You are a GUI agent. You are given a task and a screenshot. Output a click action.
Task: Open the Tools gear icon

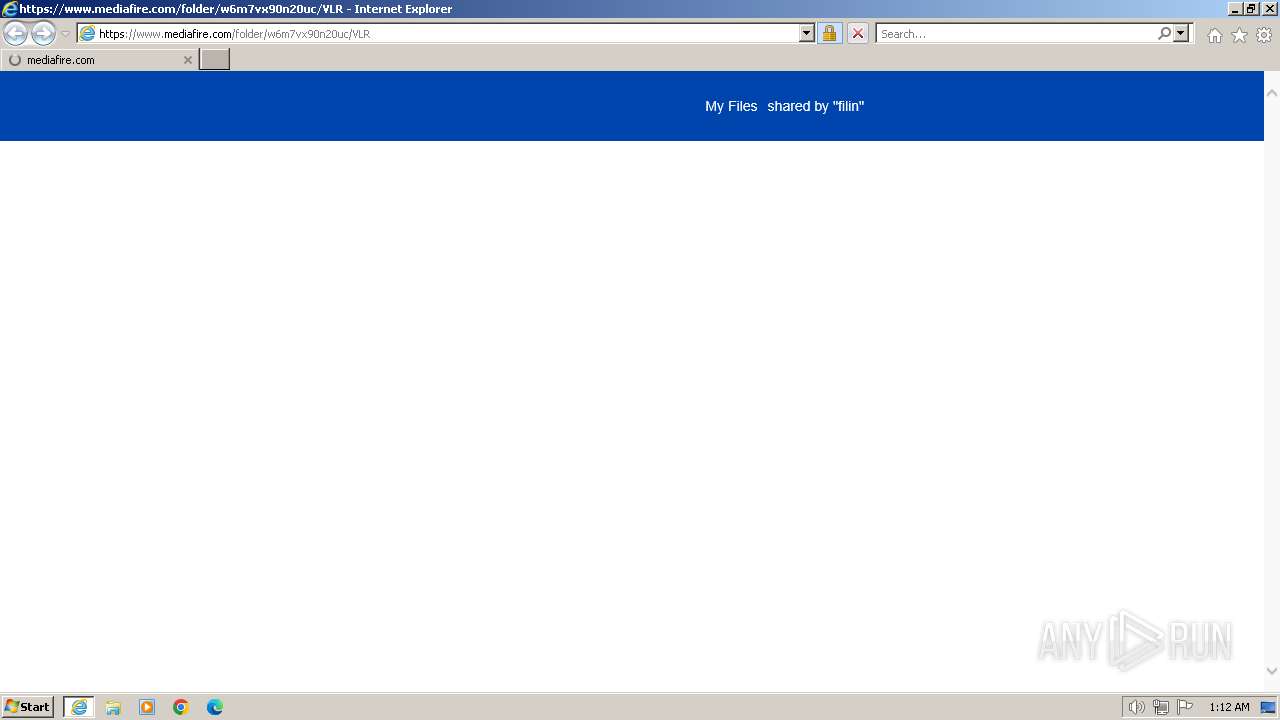[x=1264, y=35]
